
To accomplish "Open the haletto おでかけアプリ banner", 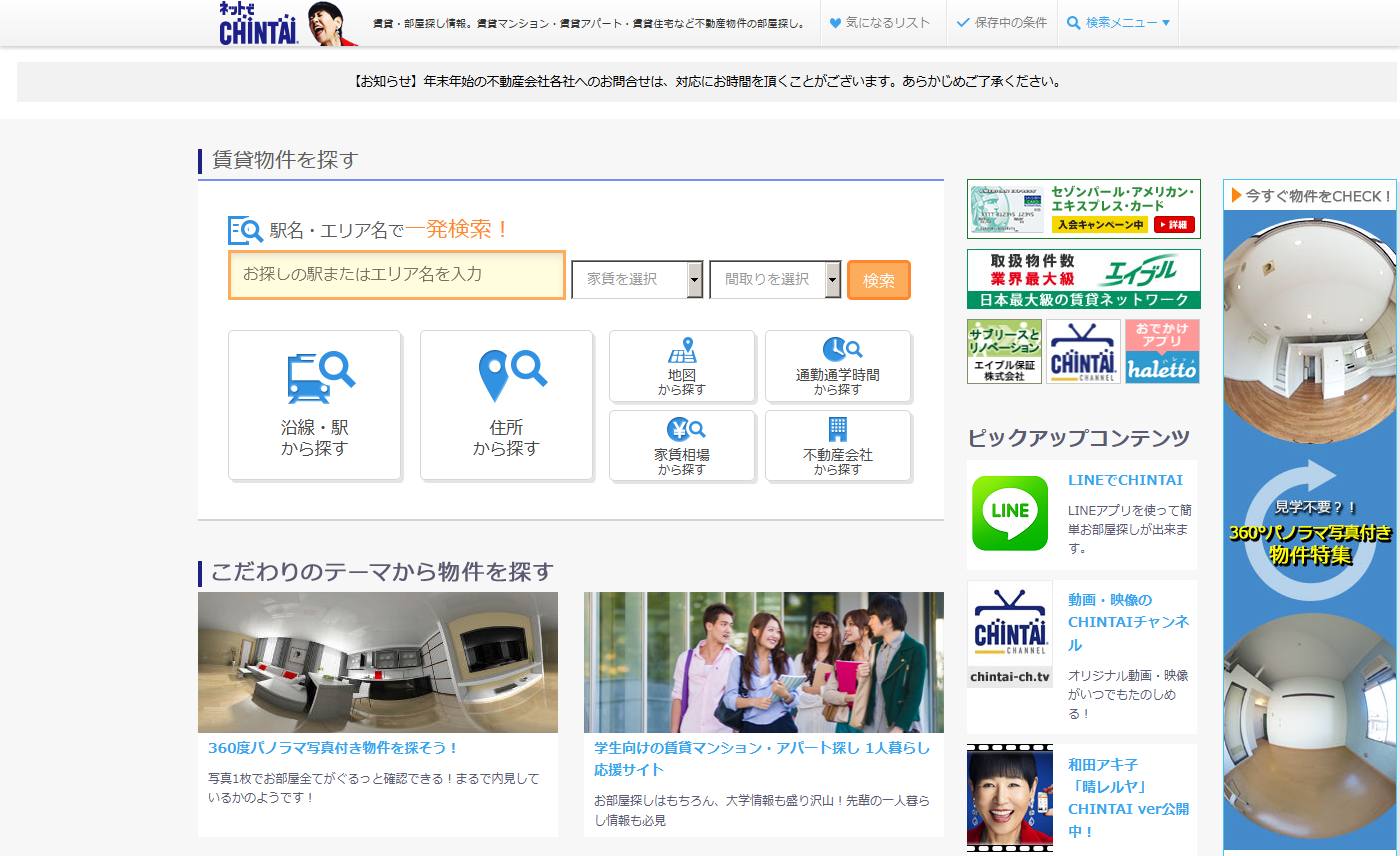I will click(1162, 351).
